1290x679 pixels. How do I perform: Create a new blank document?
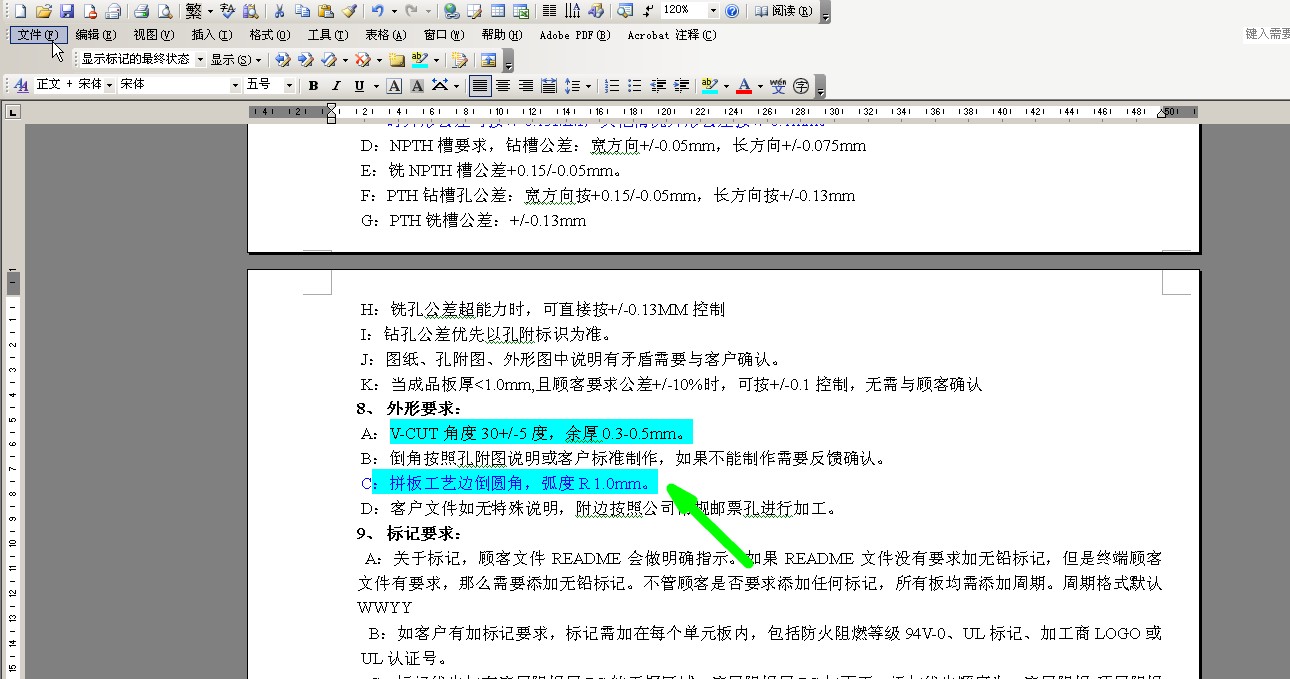(x=19, y=11)
